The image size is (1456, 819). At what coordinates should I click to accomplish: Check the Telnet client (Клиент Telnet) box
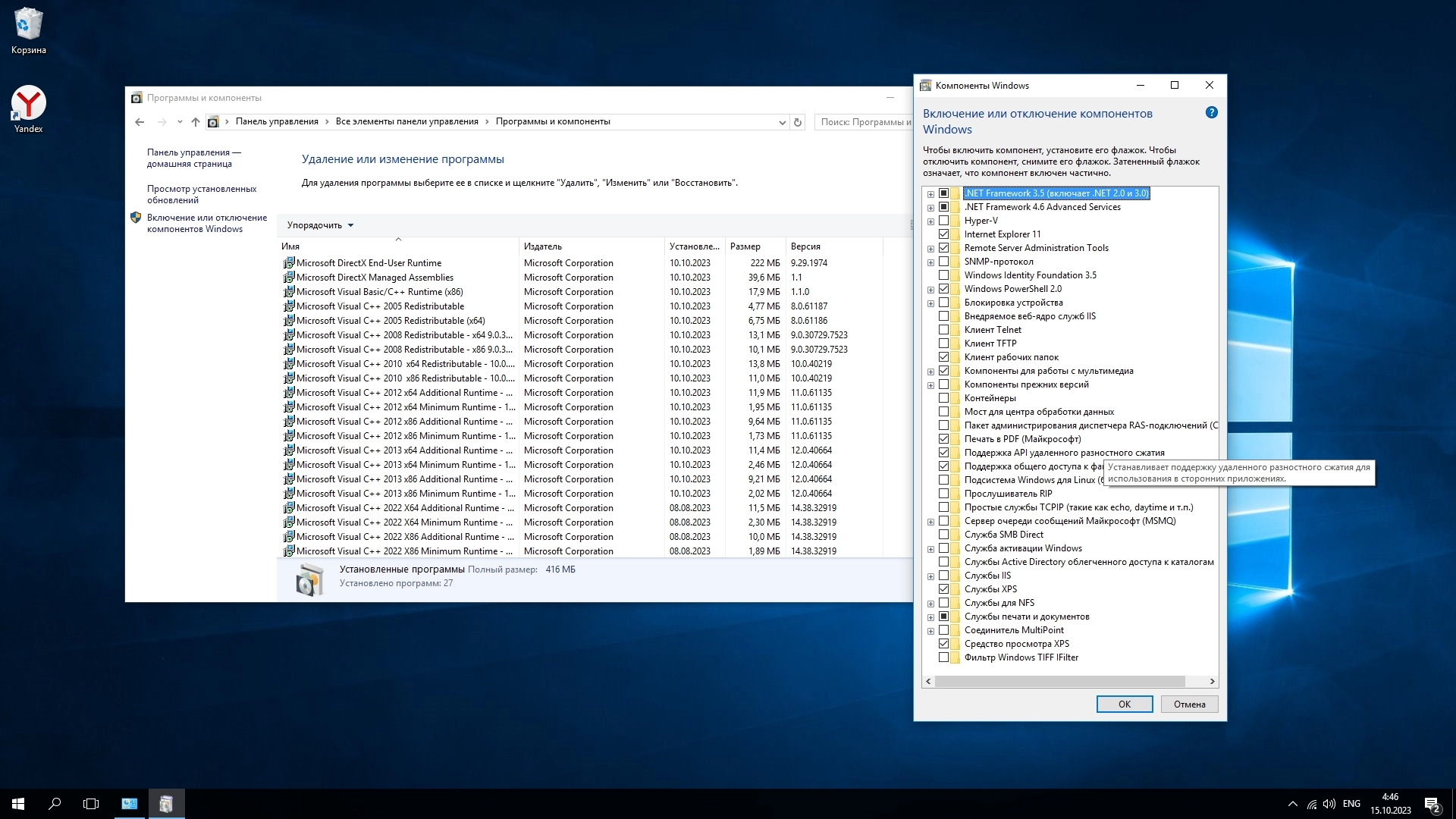943,330
